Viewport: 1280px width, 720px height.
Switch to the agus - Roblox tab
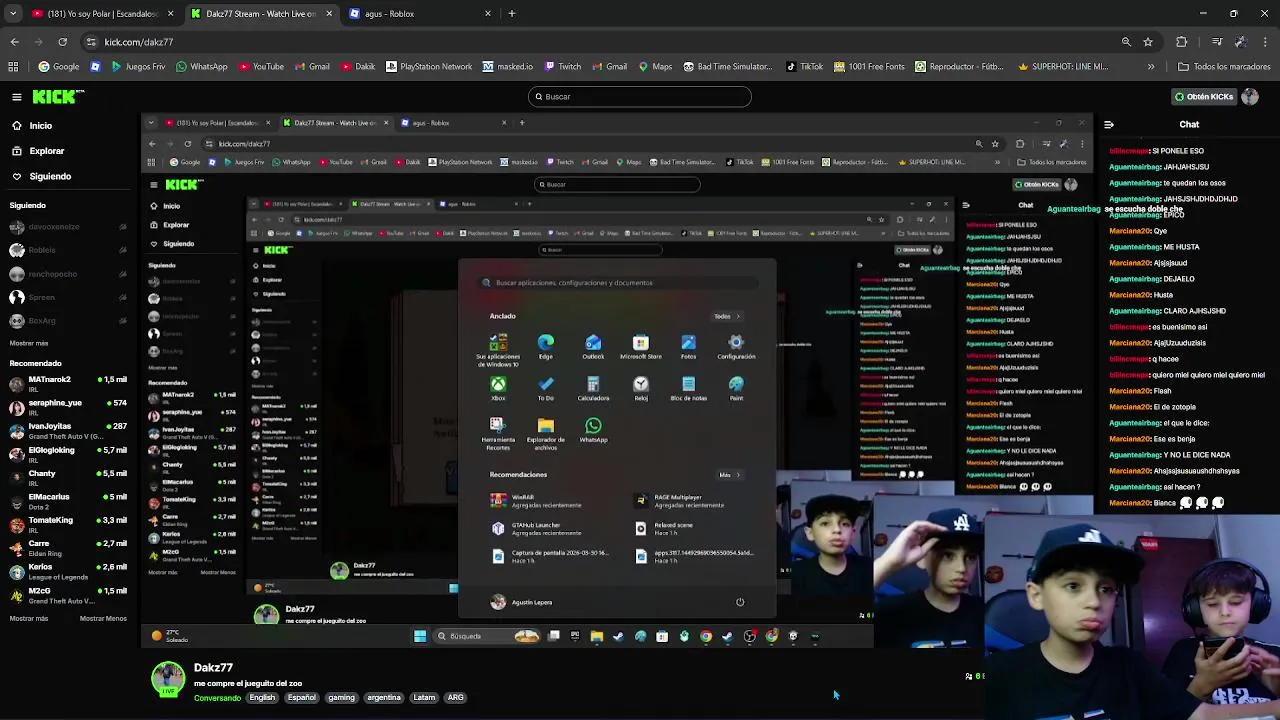click(x=418, y=14)
